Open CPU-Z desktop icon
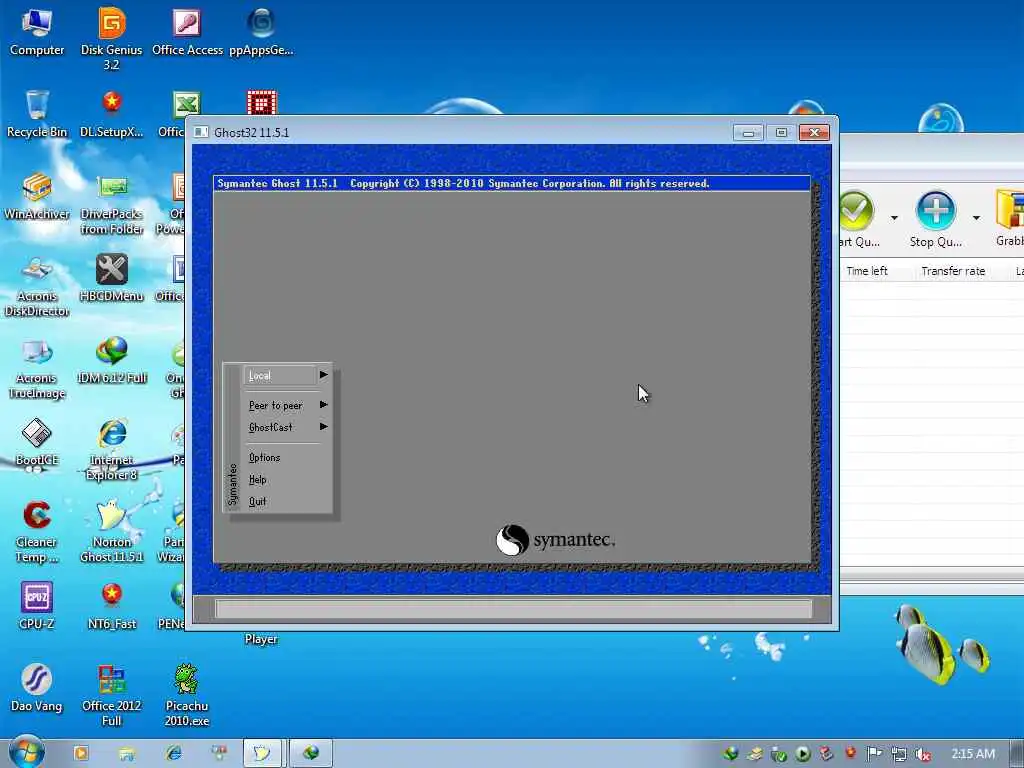Image resolution: width=1024 pixels, height=768 pixels. point(37,606)
